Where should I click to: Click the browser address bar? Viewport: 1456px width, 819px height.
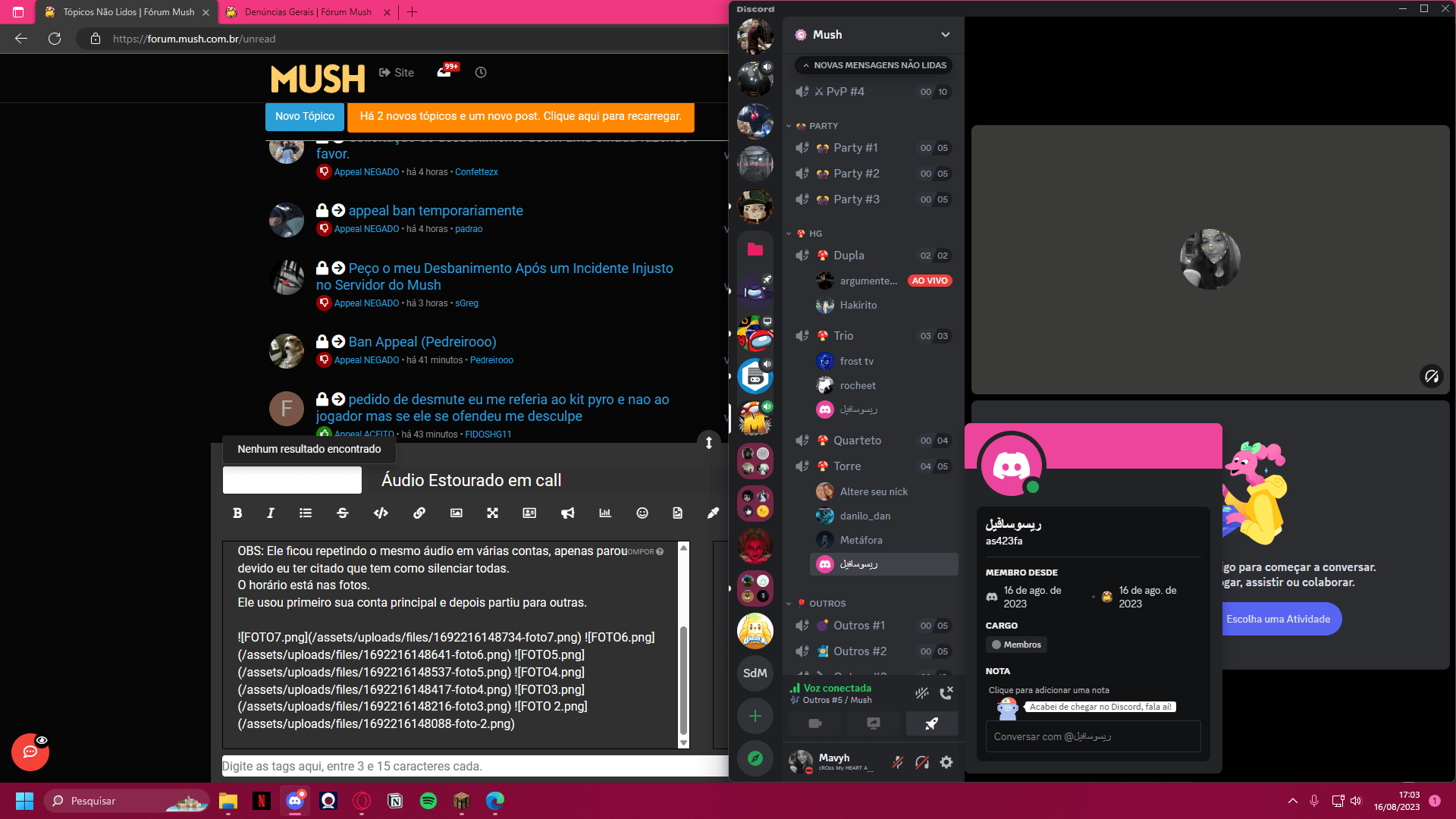(x=402, y=39)
